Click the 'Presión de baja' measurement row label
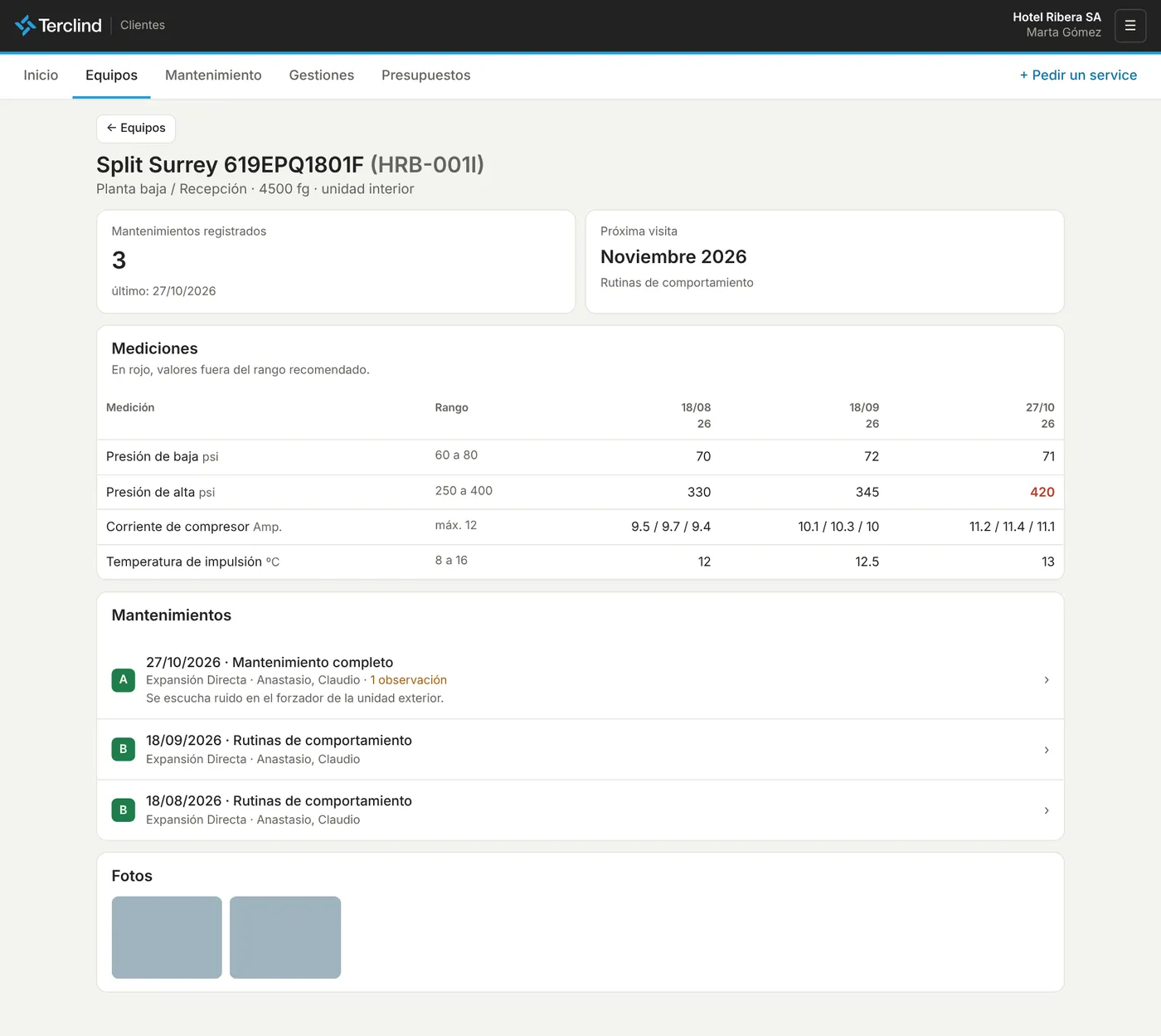The height and width of the screenshot is (1036, 1161). coord(153,457)
